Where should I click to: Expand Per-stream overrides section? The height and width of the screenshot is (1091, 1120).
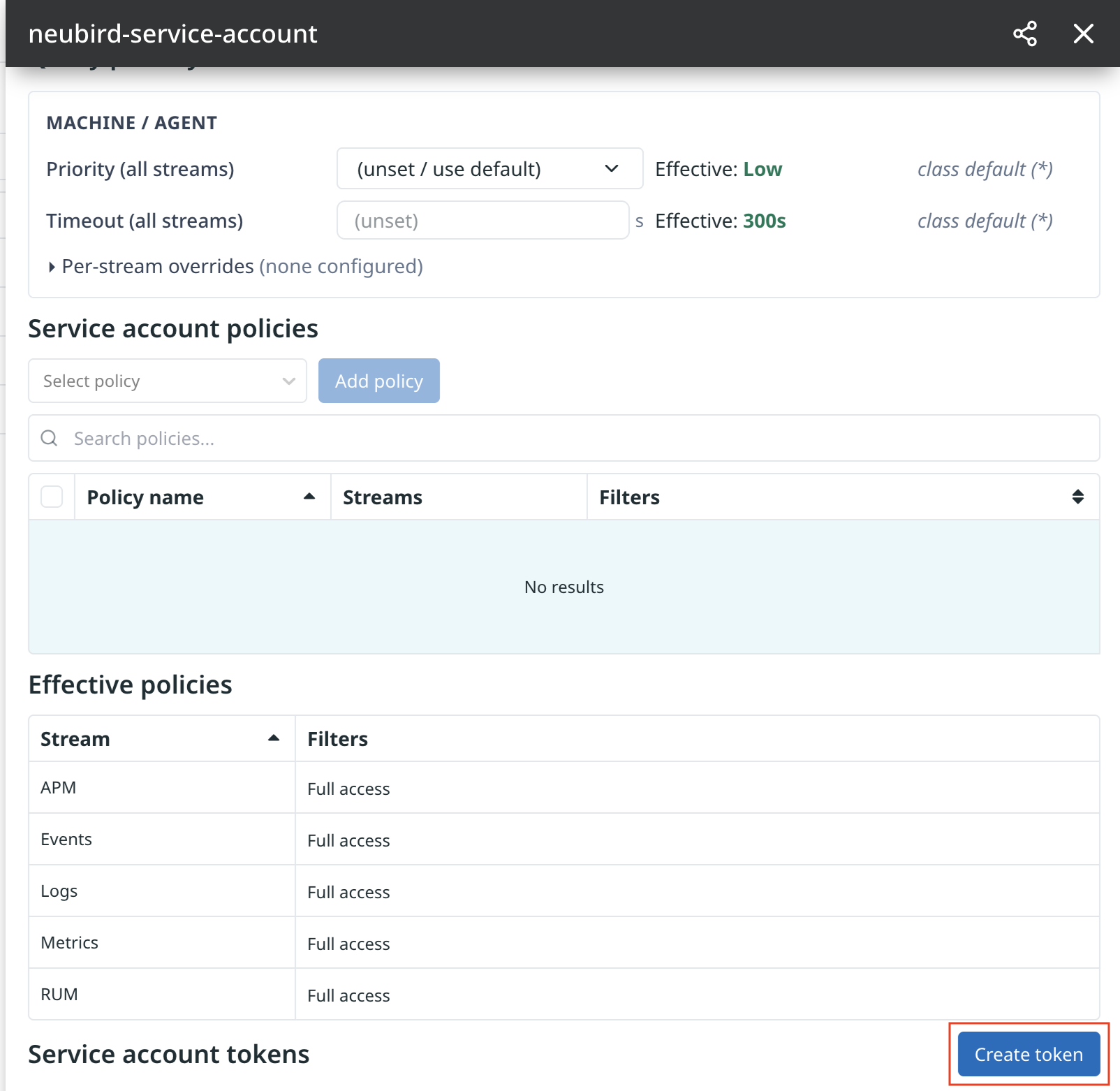tap(235, 266)
